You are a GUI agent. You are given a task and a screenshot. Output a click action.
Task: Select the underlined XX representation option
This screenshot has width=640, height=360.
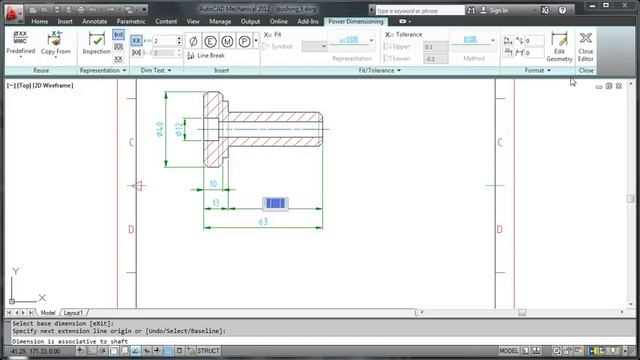118,59
